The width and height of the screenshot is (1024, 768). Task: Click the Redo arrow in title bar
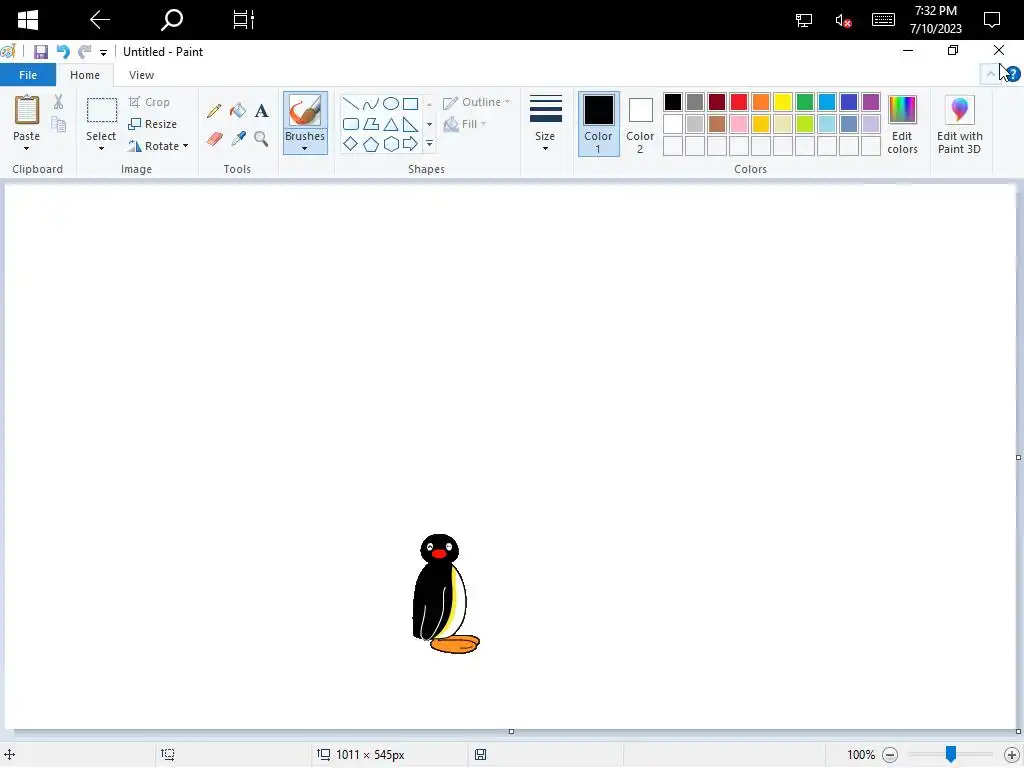84,52
